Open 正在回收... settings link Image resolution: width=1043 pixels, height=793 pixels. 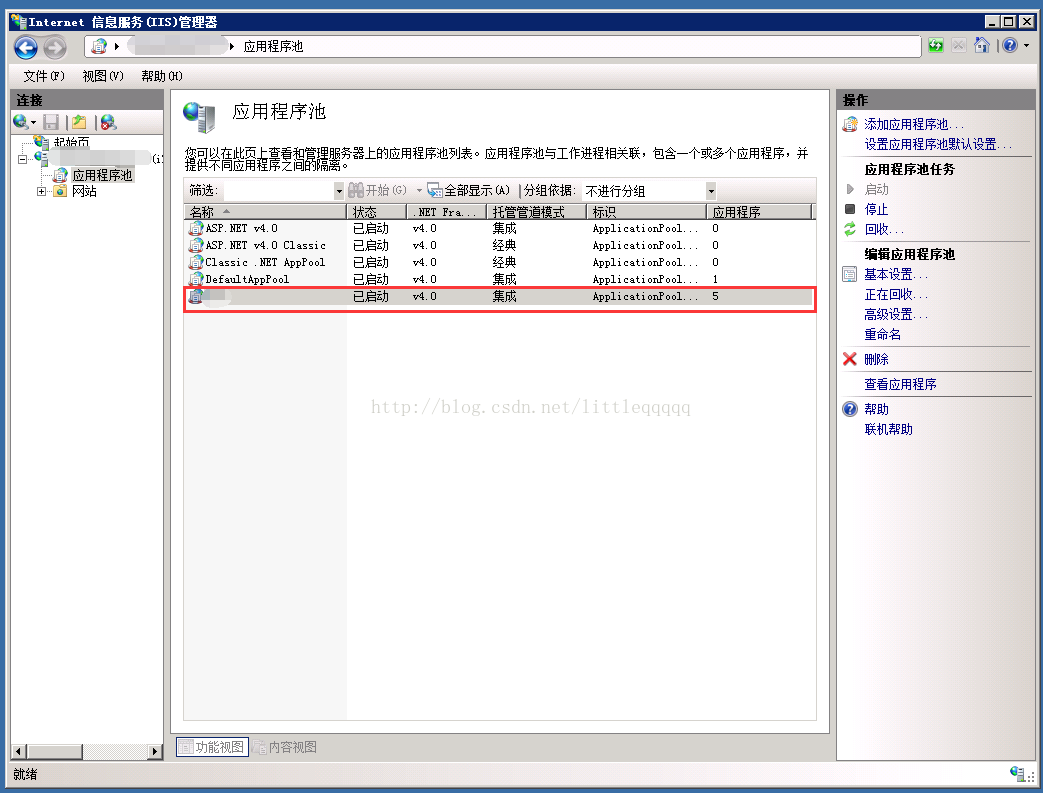[x=895, y=294]
